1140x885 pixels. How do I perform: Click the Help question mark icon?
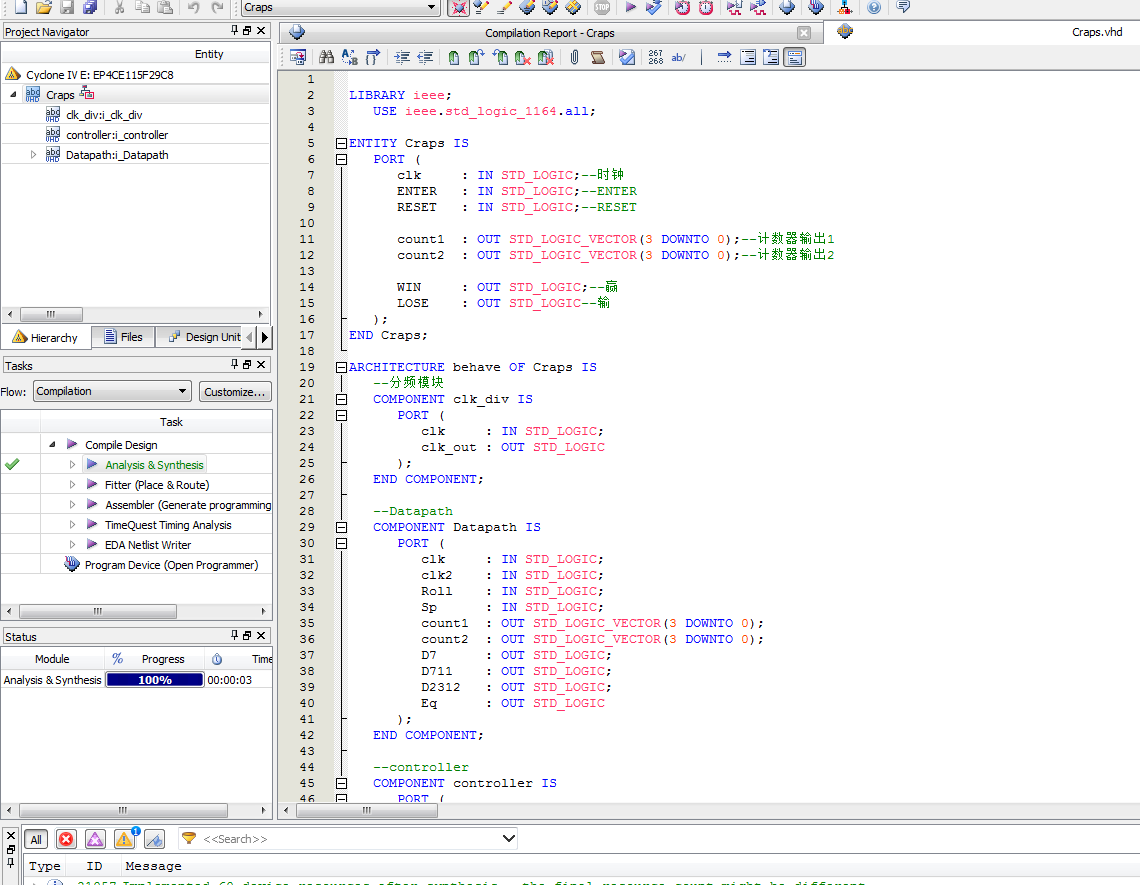coord(874,8)
